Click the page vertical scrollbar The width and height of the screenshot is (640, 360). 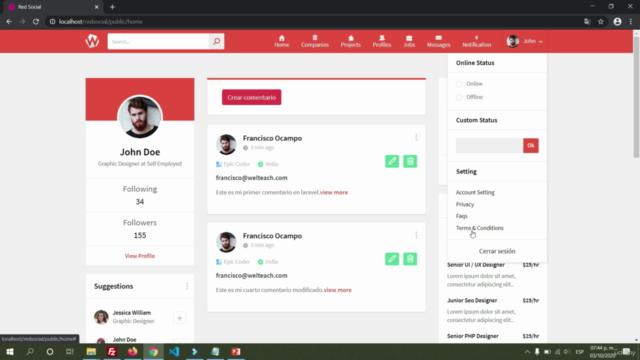[636, 97]
